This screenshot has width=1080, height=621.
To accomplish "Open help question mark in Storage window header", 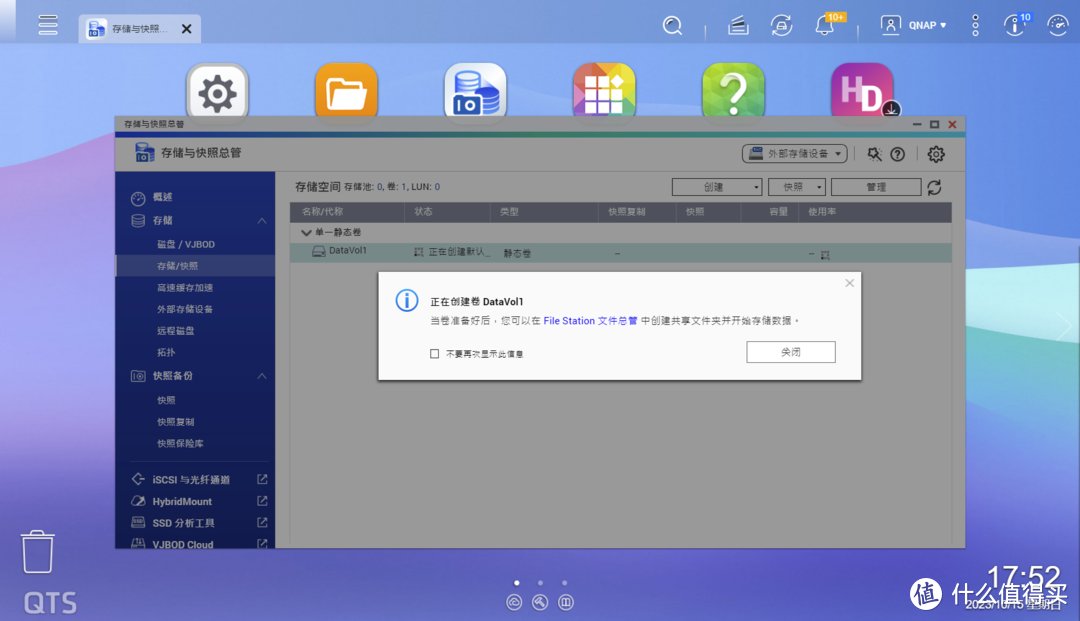I will [897, 154].
